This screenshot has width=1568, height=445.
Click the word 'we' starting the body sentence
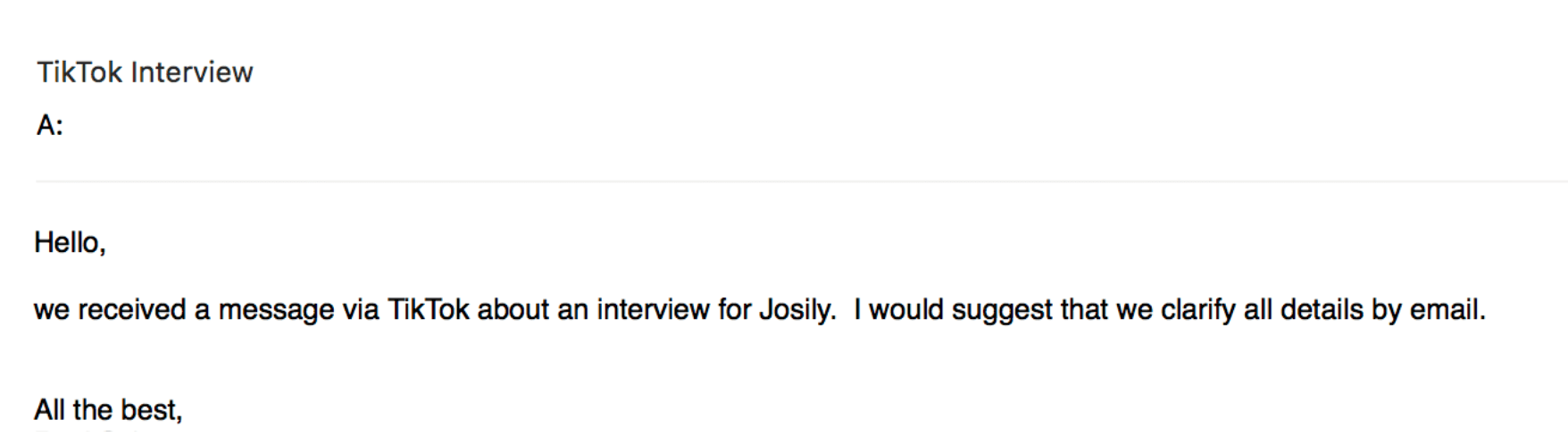point(52,309)
